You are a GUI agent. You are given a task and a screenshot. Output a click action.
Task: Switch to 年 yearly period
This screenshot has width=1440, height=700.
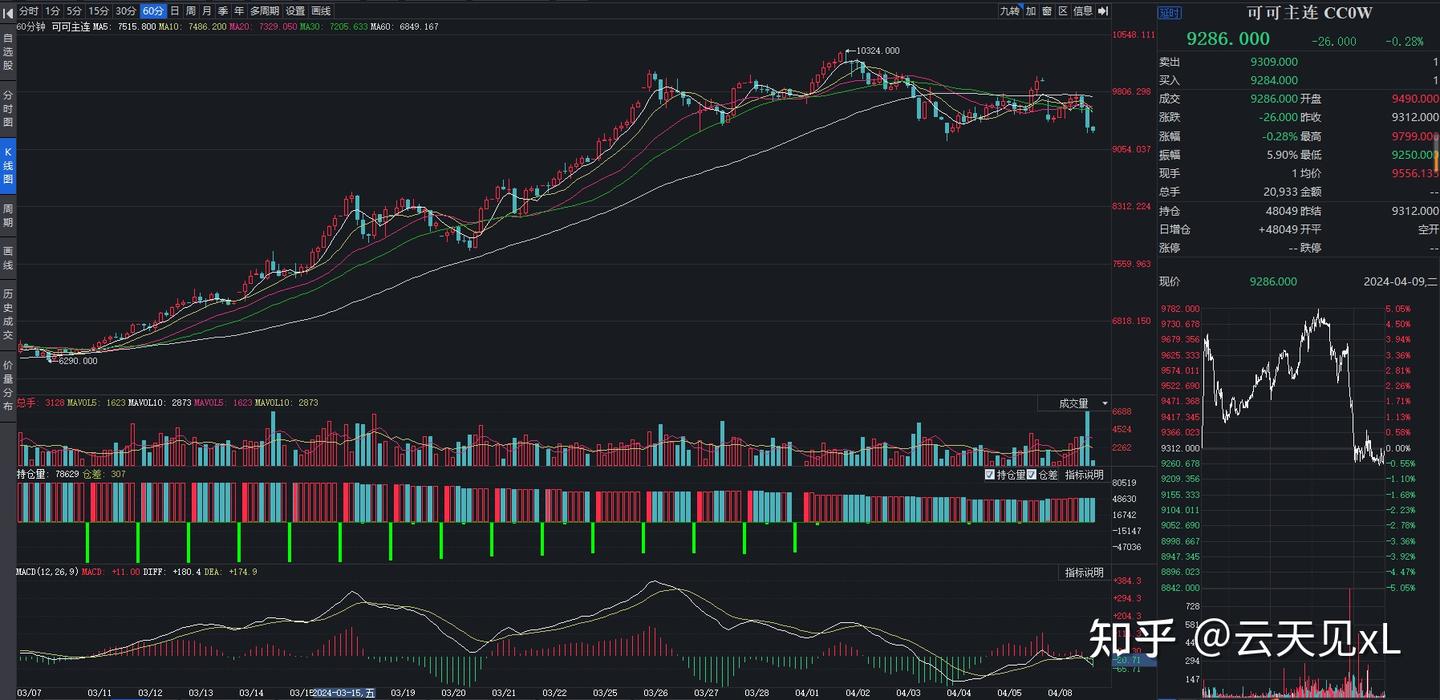click(x=239, y=11)
